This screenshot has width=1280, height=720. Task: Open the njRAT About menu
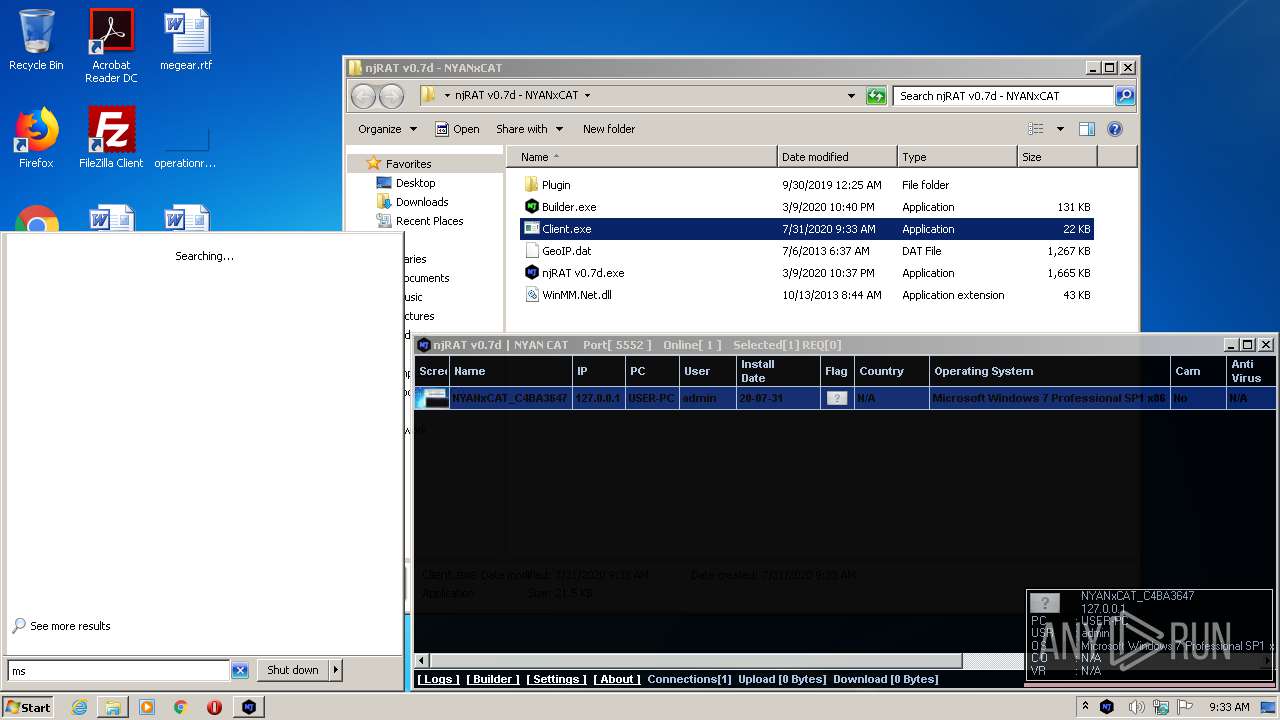tap(617, 679)
